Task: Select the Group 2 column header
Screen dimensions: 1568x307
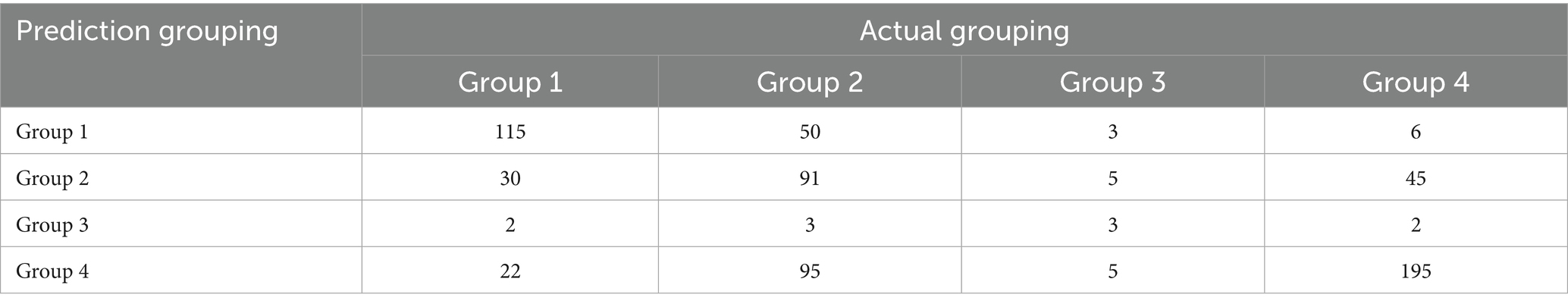Action: (x=810, y=82)
